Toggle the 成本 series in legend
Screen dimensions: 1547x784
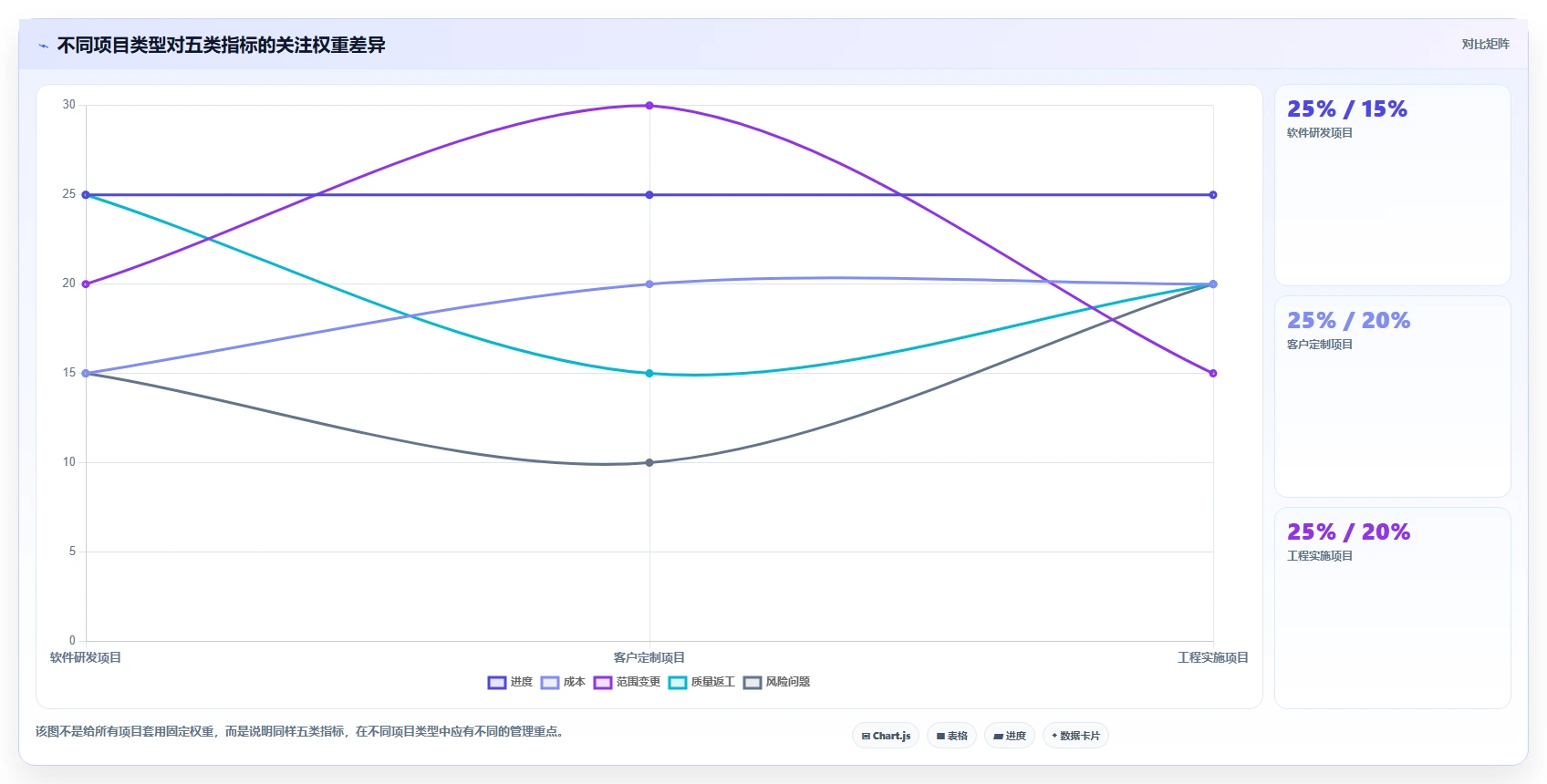[563, 682]
